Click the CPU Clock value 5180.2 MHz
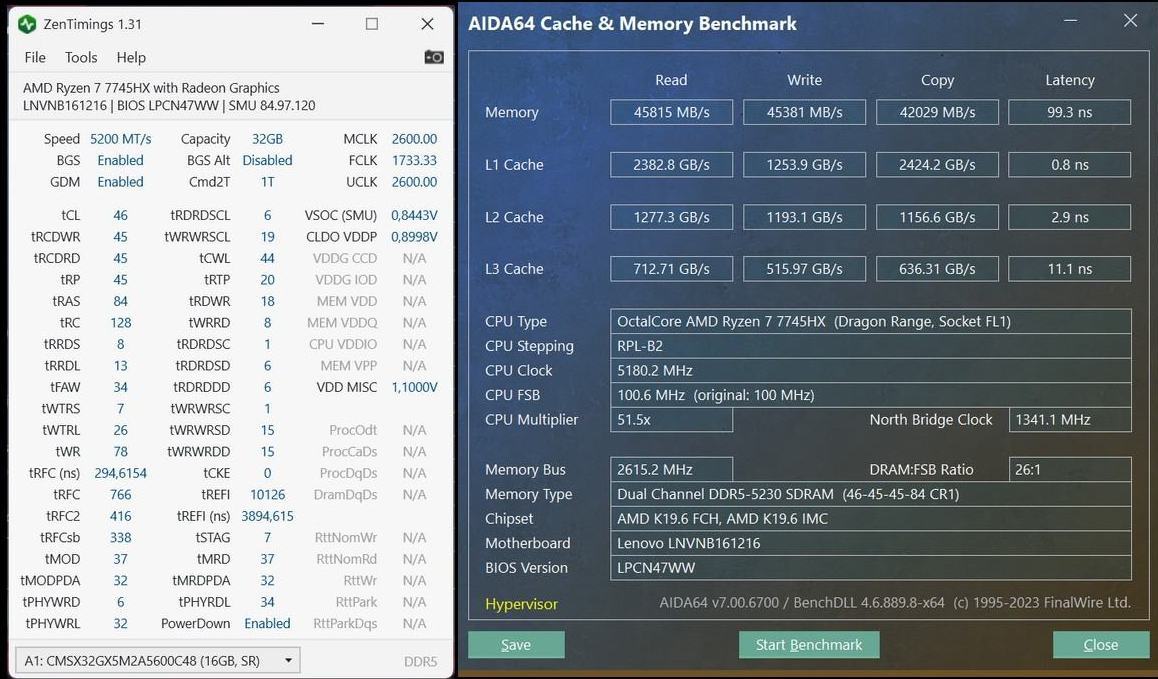 pos(871,370)
